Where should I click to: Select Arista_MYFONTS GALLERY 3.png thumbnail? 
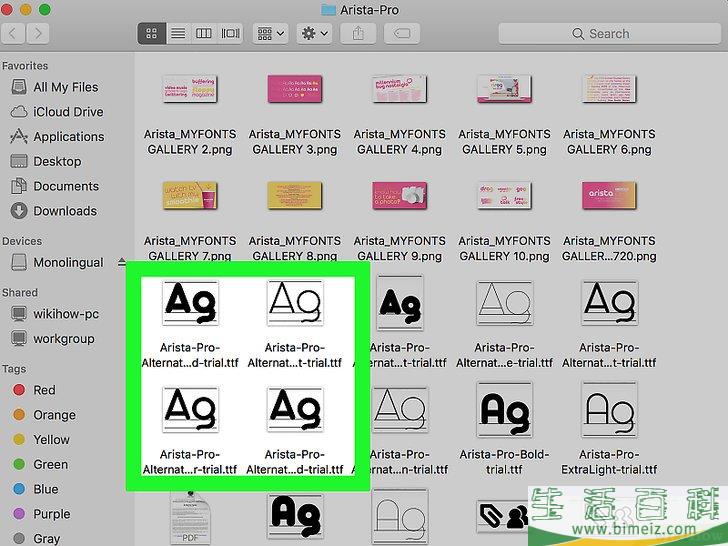(295, 89)
